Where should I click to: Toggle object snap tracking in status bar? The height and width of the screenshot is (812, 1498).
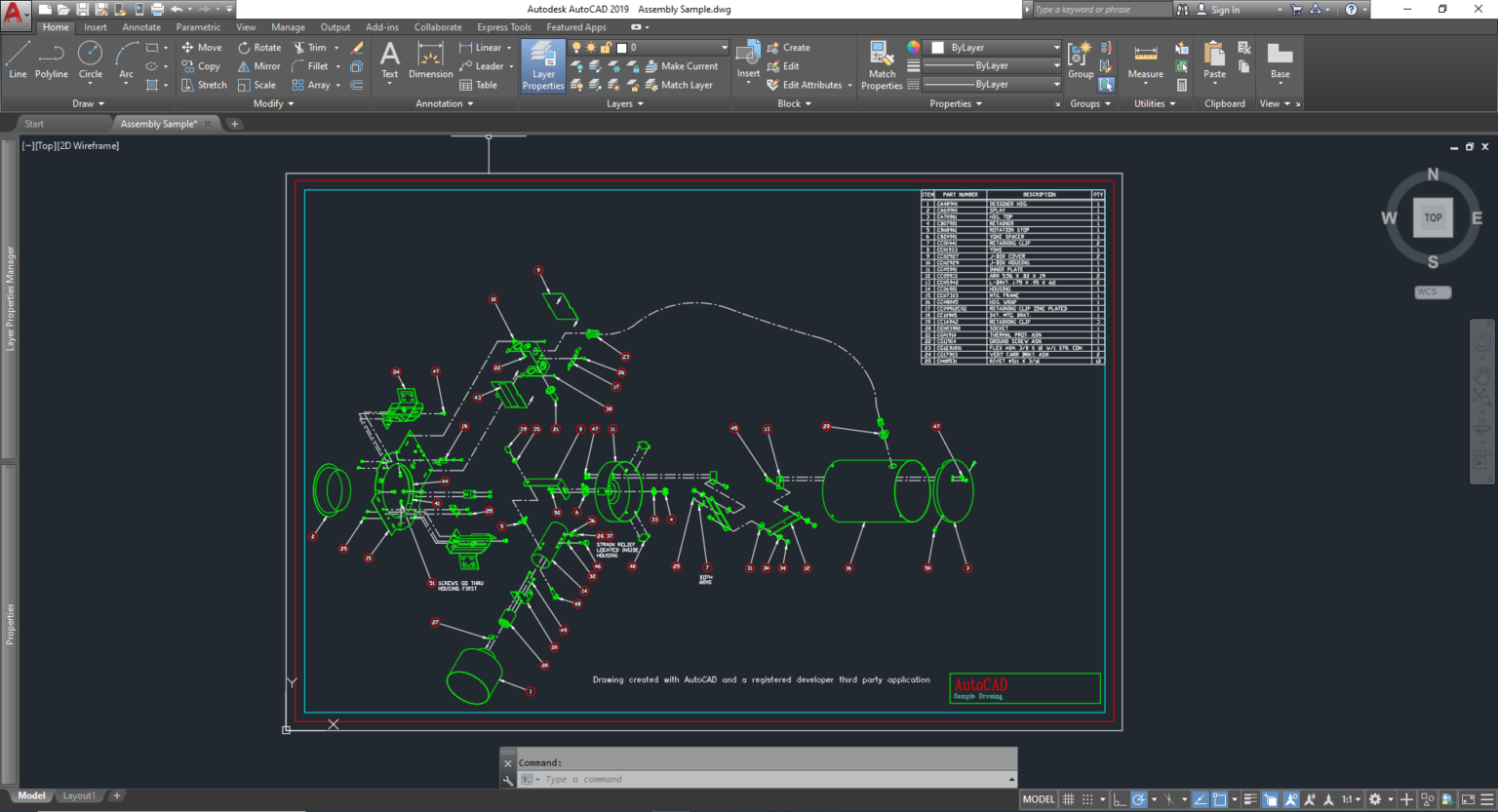point(1201,799)
